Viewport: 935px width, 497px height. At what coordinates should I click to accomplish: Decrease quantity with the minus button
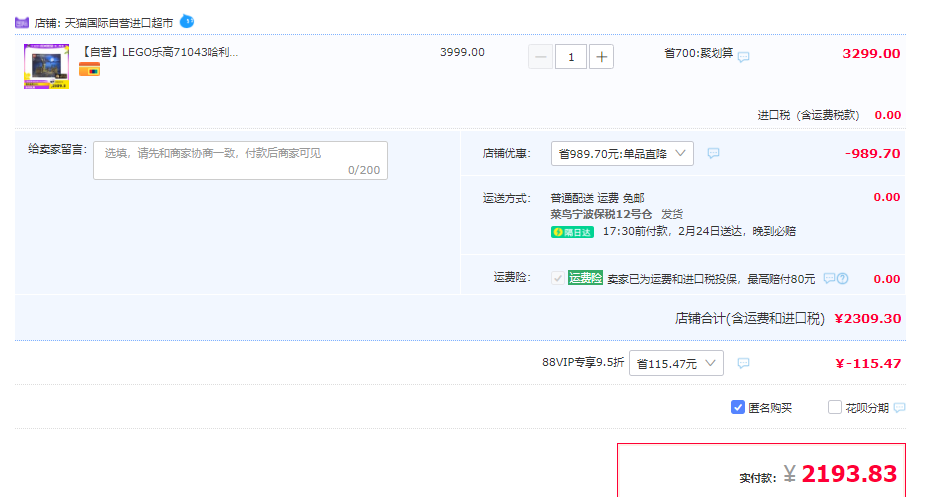coord(540,57)
